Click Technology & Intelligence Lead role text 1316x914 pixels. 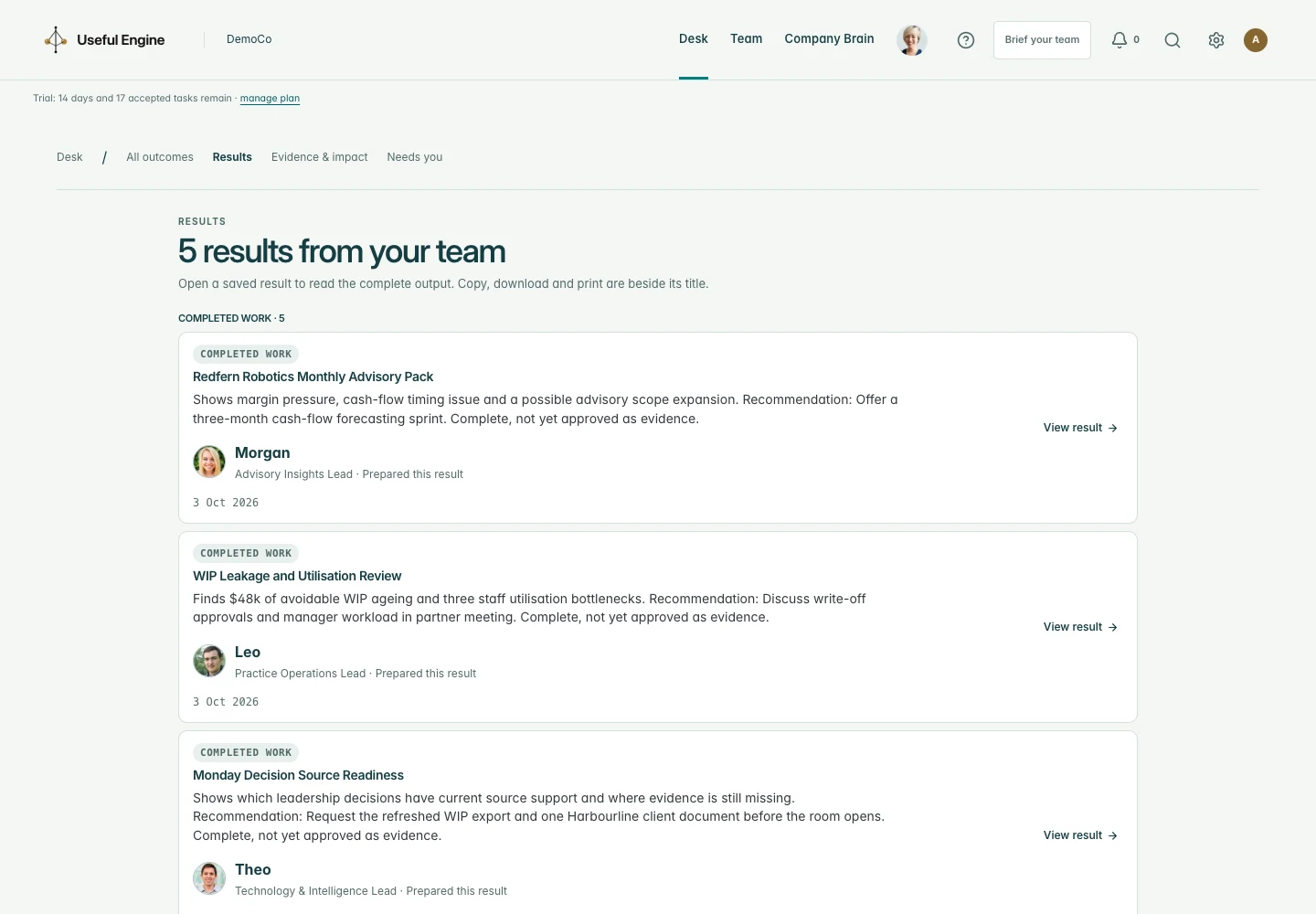tap(315, 891)
